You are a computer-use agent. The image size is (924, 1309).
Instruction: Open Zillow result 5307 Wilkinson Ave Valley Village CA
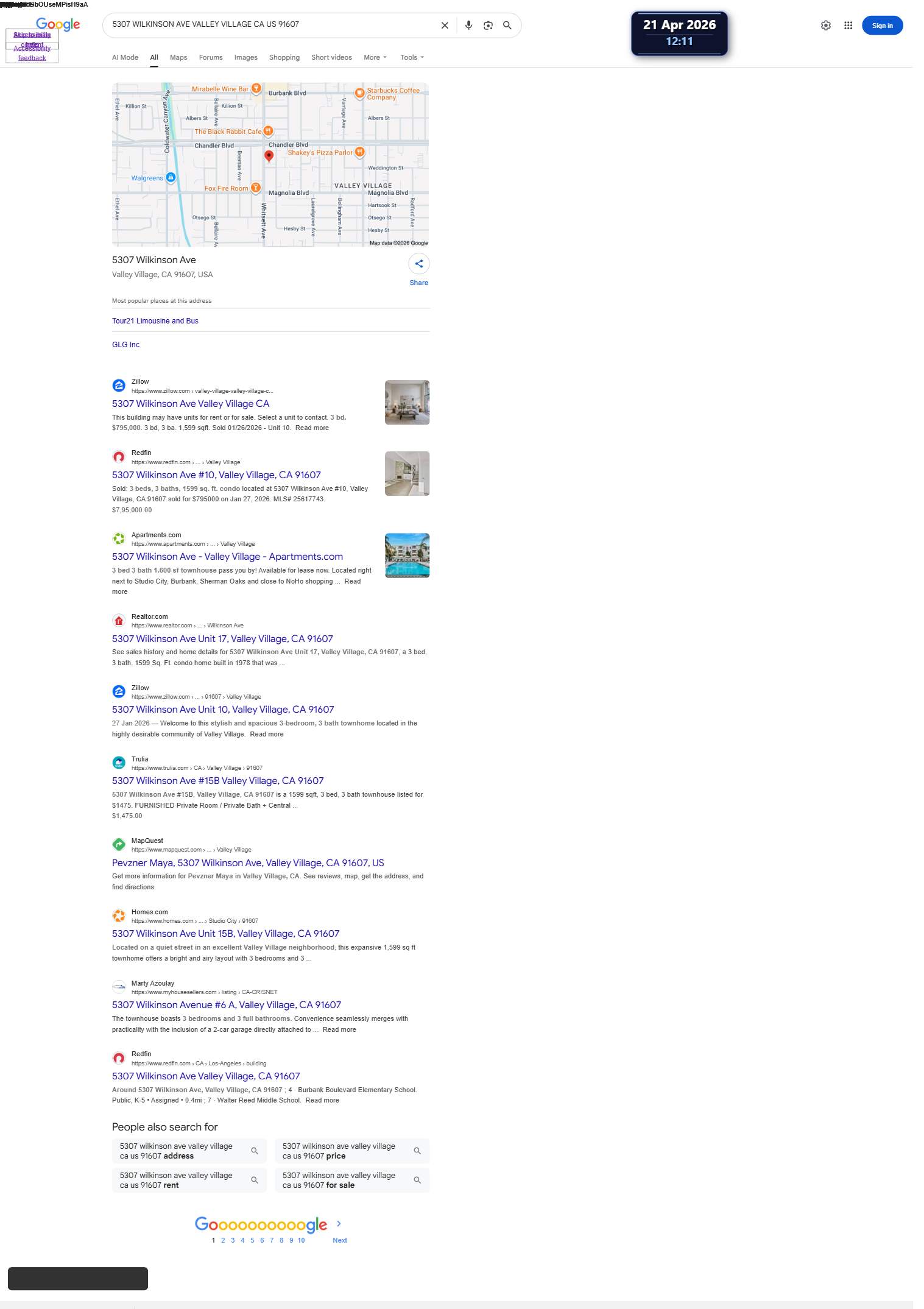[x=191, y=404]
